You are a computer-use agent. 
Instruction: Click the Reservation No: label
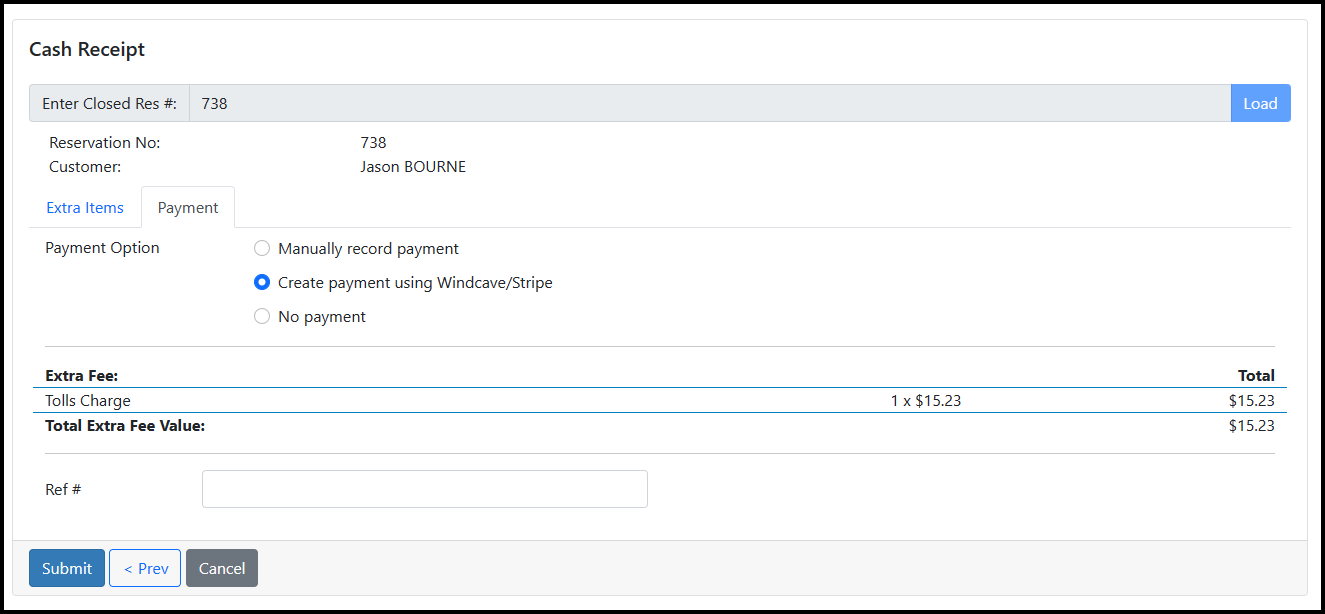click(x=104, y=143)
